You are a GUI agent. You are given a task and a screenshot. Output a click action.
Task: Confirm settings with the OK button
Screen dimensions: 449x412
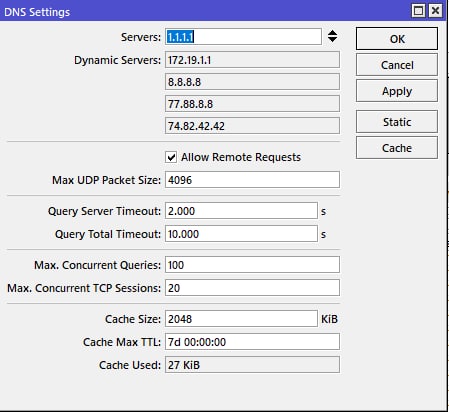(397, 39)
